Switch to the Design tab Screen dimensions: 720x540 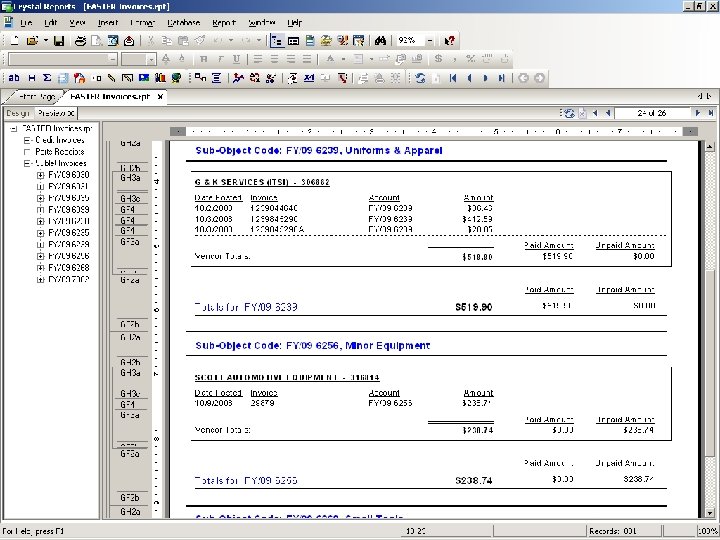(18, 113)
